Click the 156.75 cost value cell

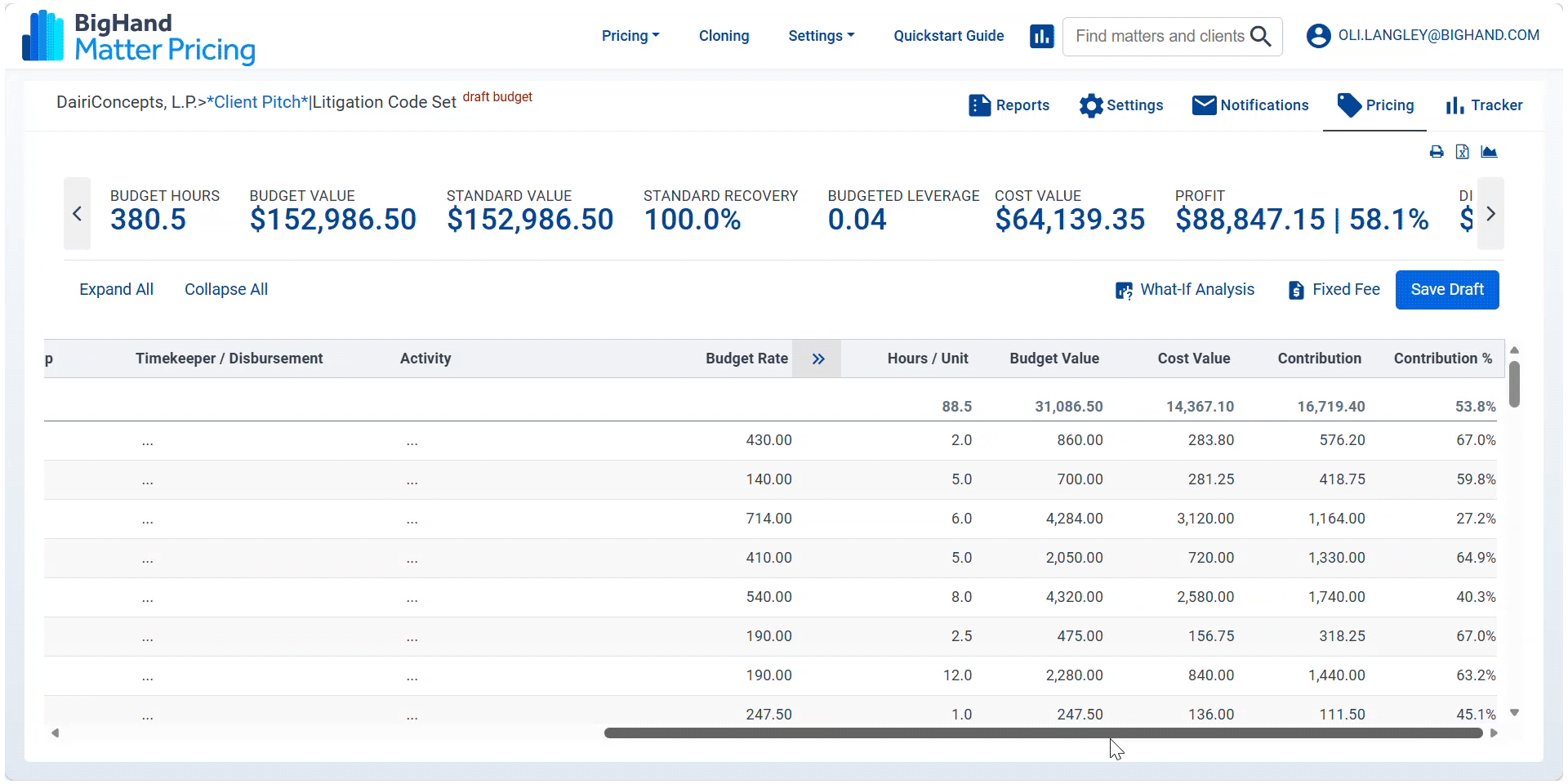coord(1211,636)
